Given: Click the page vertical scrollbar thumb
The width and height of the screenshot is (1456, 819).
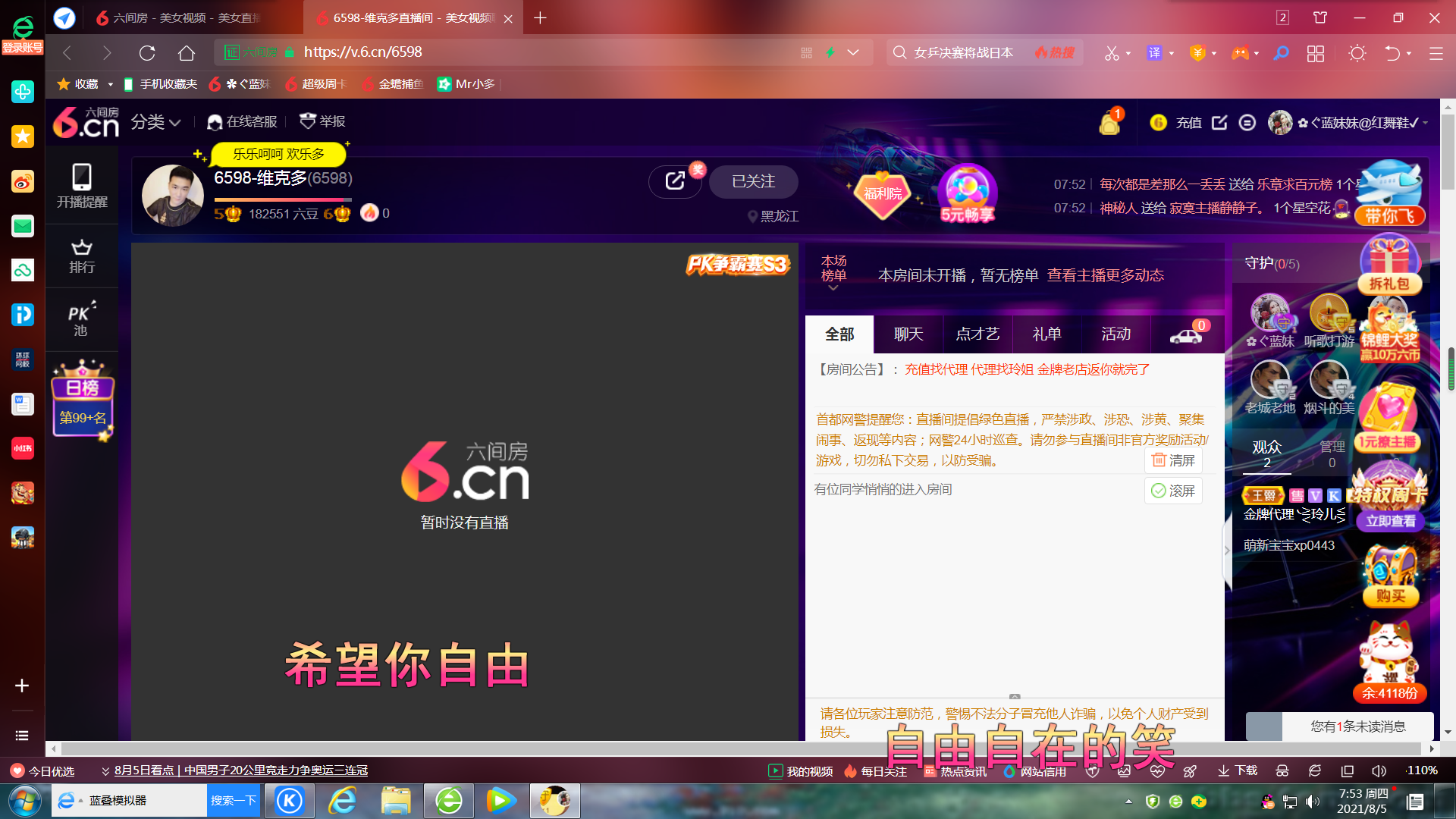Looking at the screenshot, I should [1448, 152].
